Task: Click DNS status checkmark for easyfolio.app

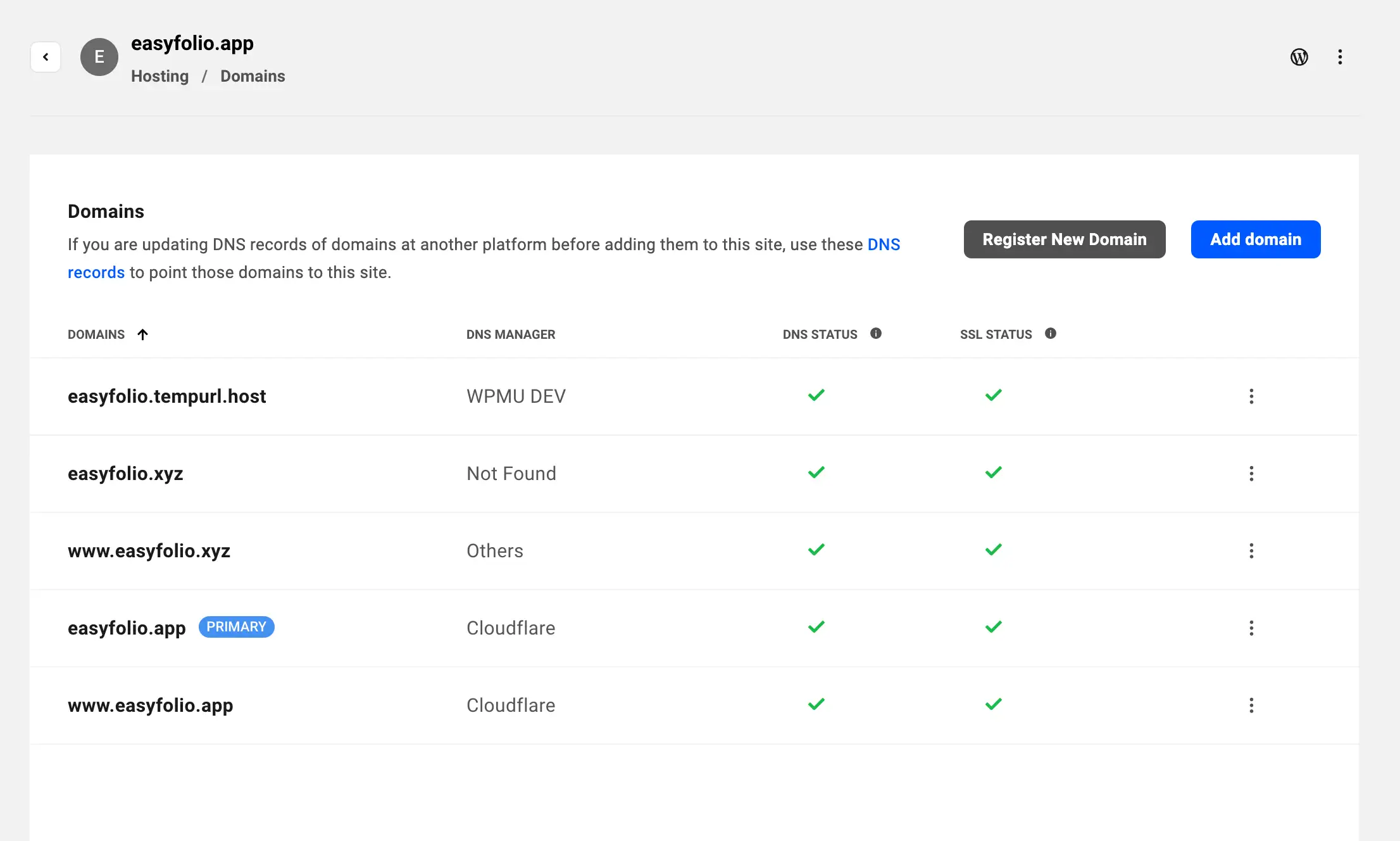Action: pos(816,627)
